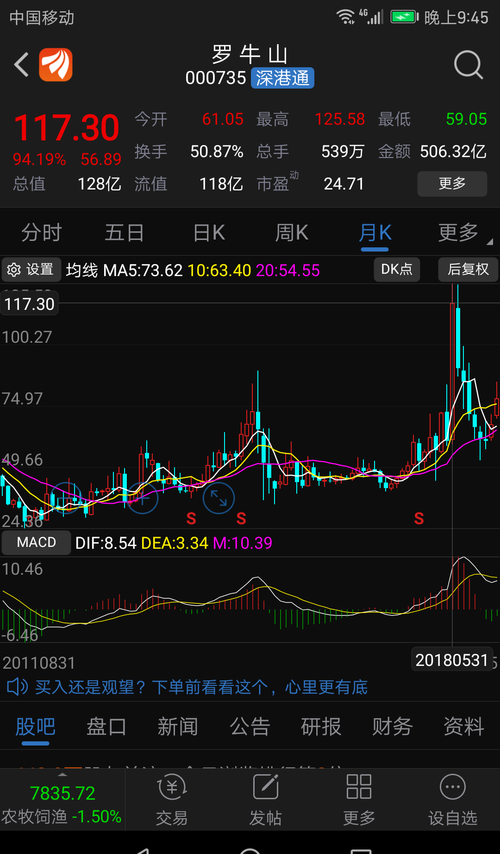Tap the 最低 59.05 value
Viewport: 500px width, 854px height.
point(466,119)
